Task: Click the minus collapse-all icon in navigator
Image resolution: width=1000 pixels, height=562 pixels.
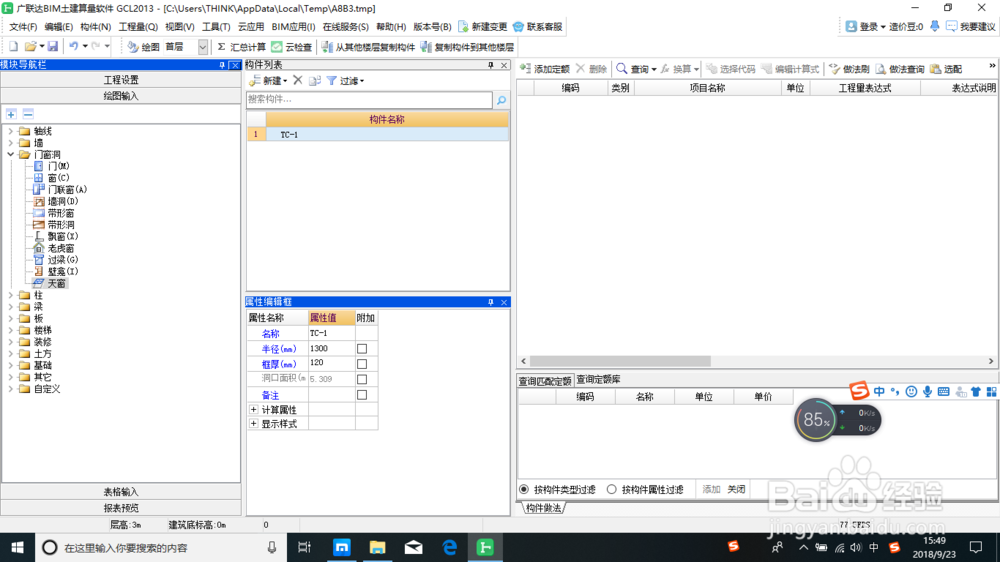Action: click(x=28, y=114)
